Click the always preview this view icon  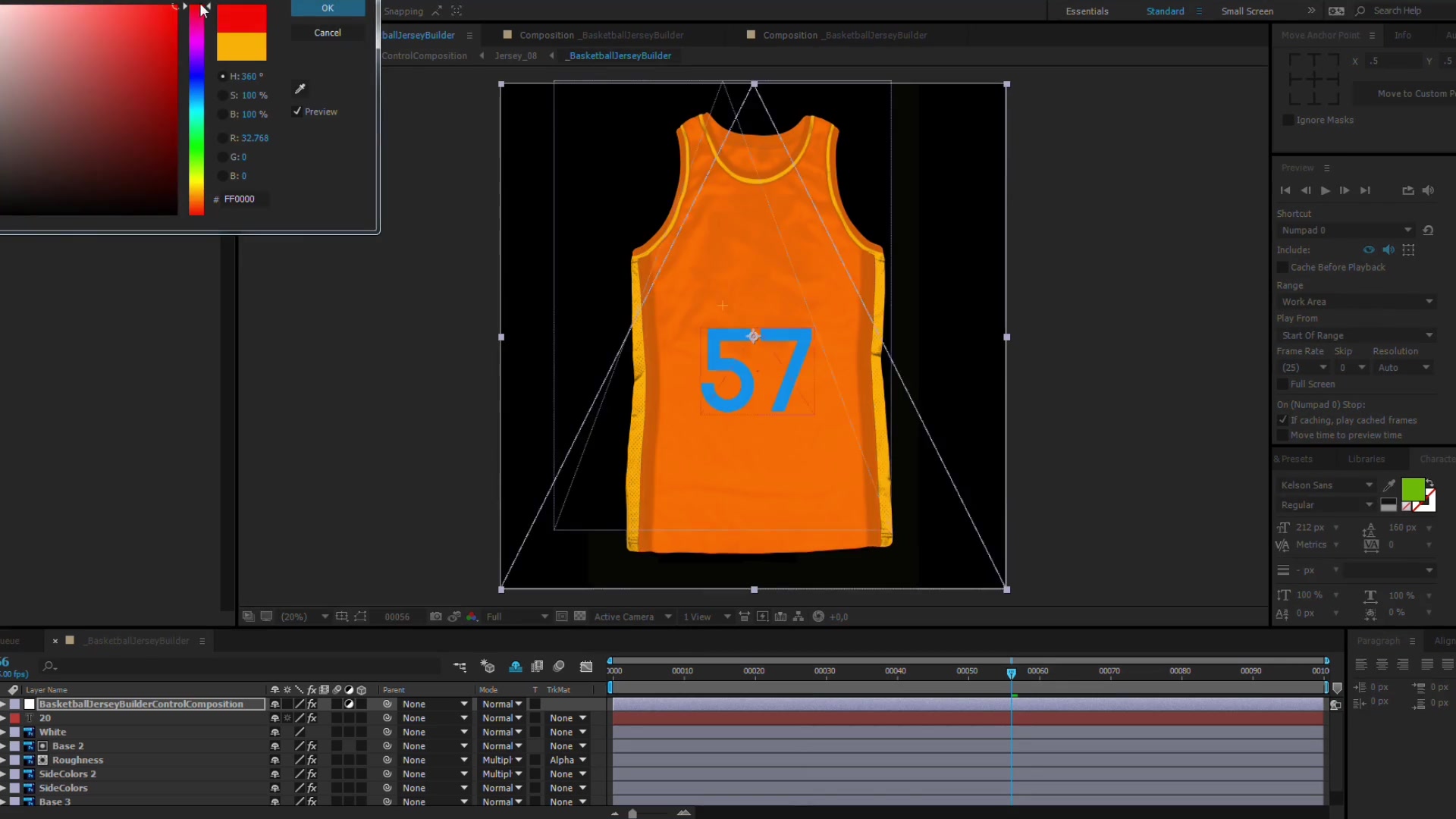[248, 617]
